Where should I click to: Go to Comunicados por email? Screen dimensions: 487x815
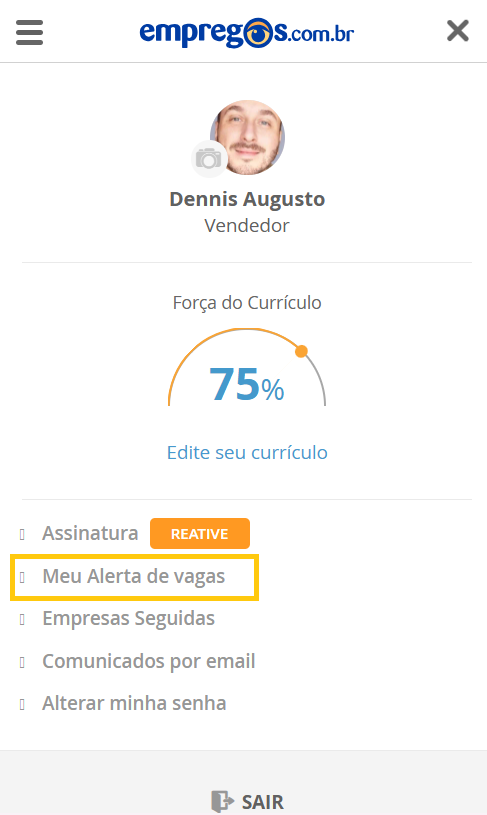click(149, 661)
